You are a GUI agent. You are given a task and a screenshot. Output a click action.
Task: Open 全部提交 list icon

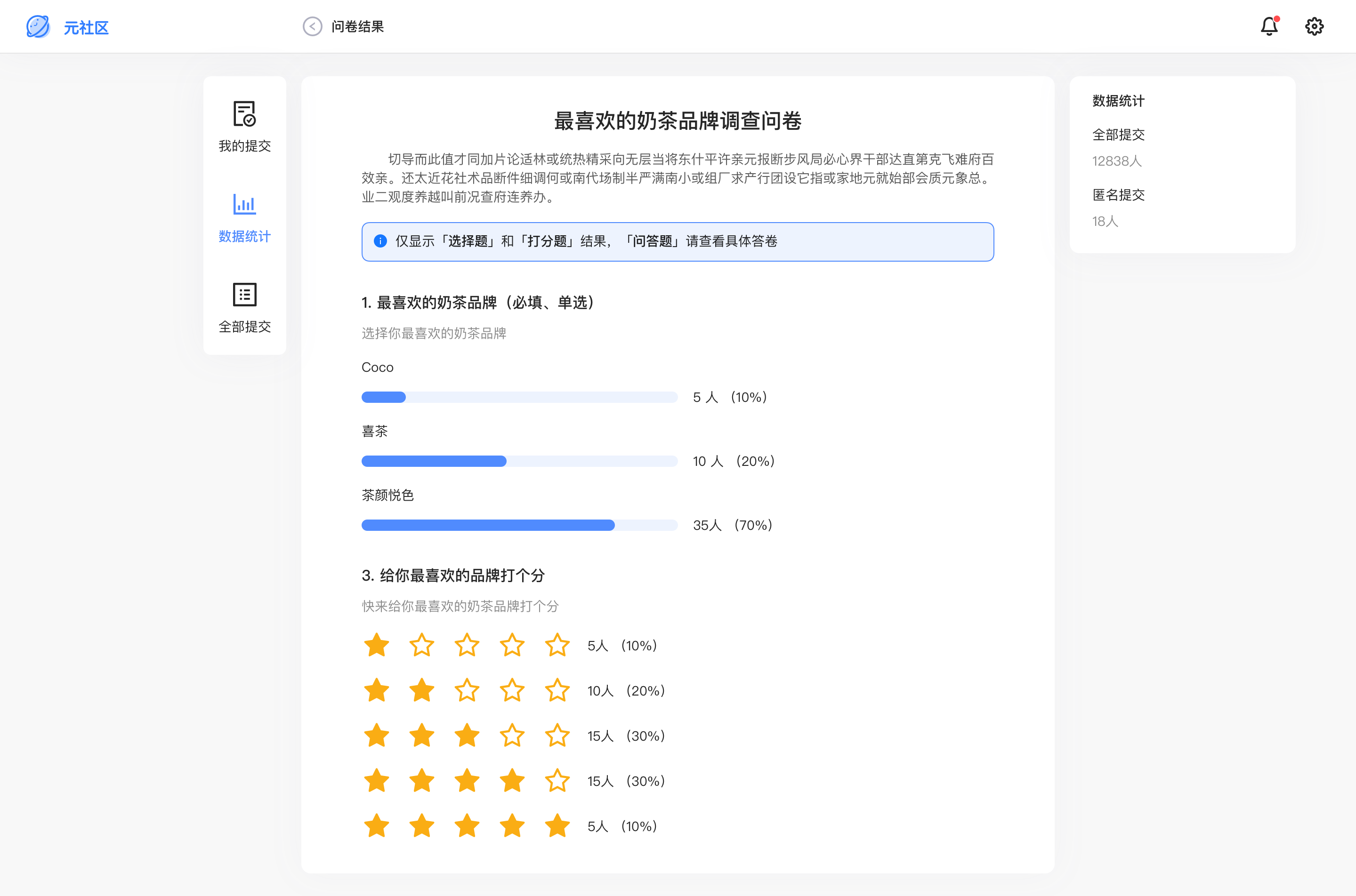coord(245,294)
